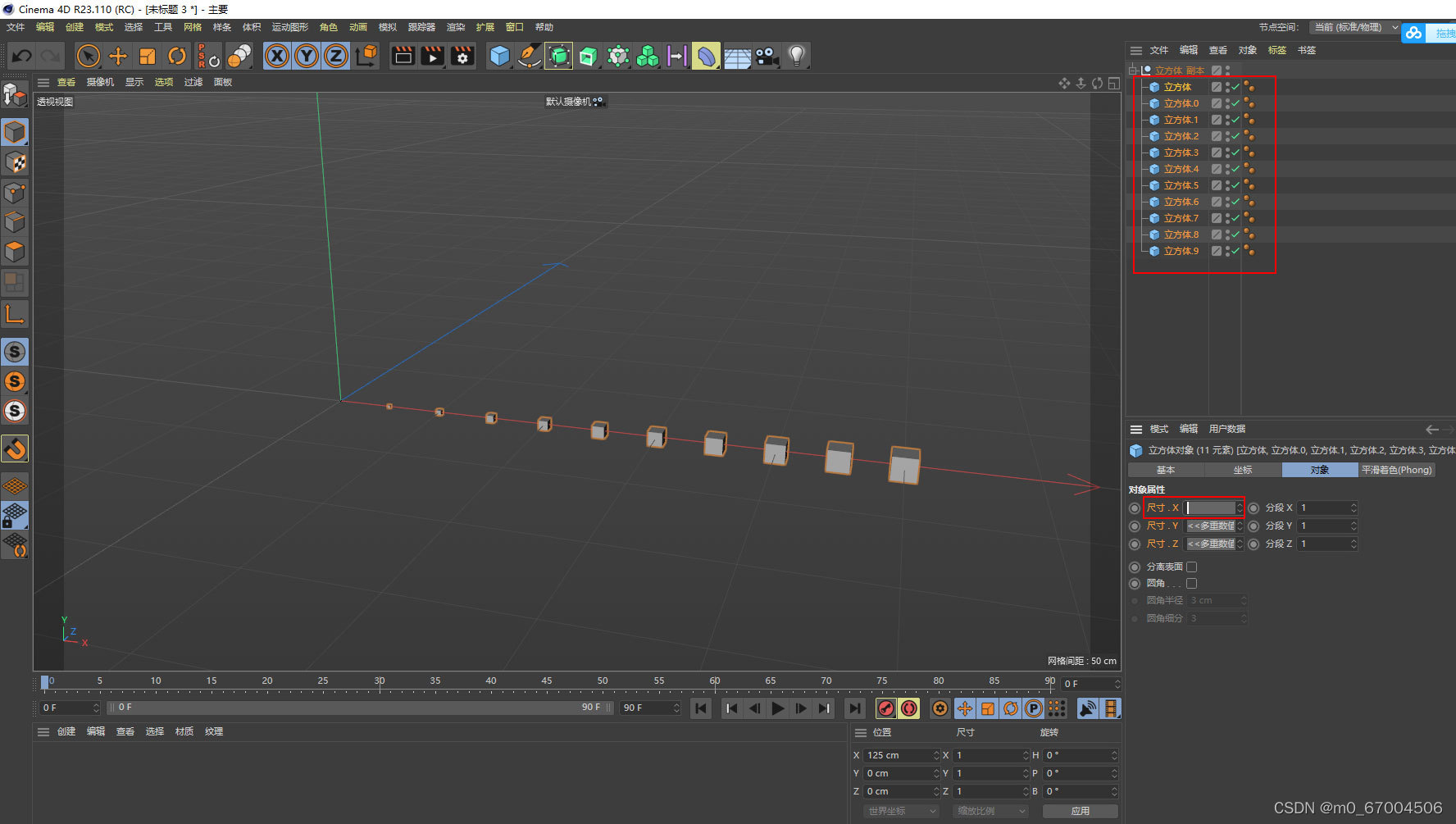The height and width of the screenshot is (824, 1456).
Task: Toggle the Y axis lock
Action: pyautogui.click(x=307, y=56)
